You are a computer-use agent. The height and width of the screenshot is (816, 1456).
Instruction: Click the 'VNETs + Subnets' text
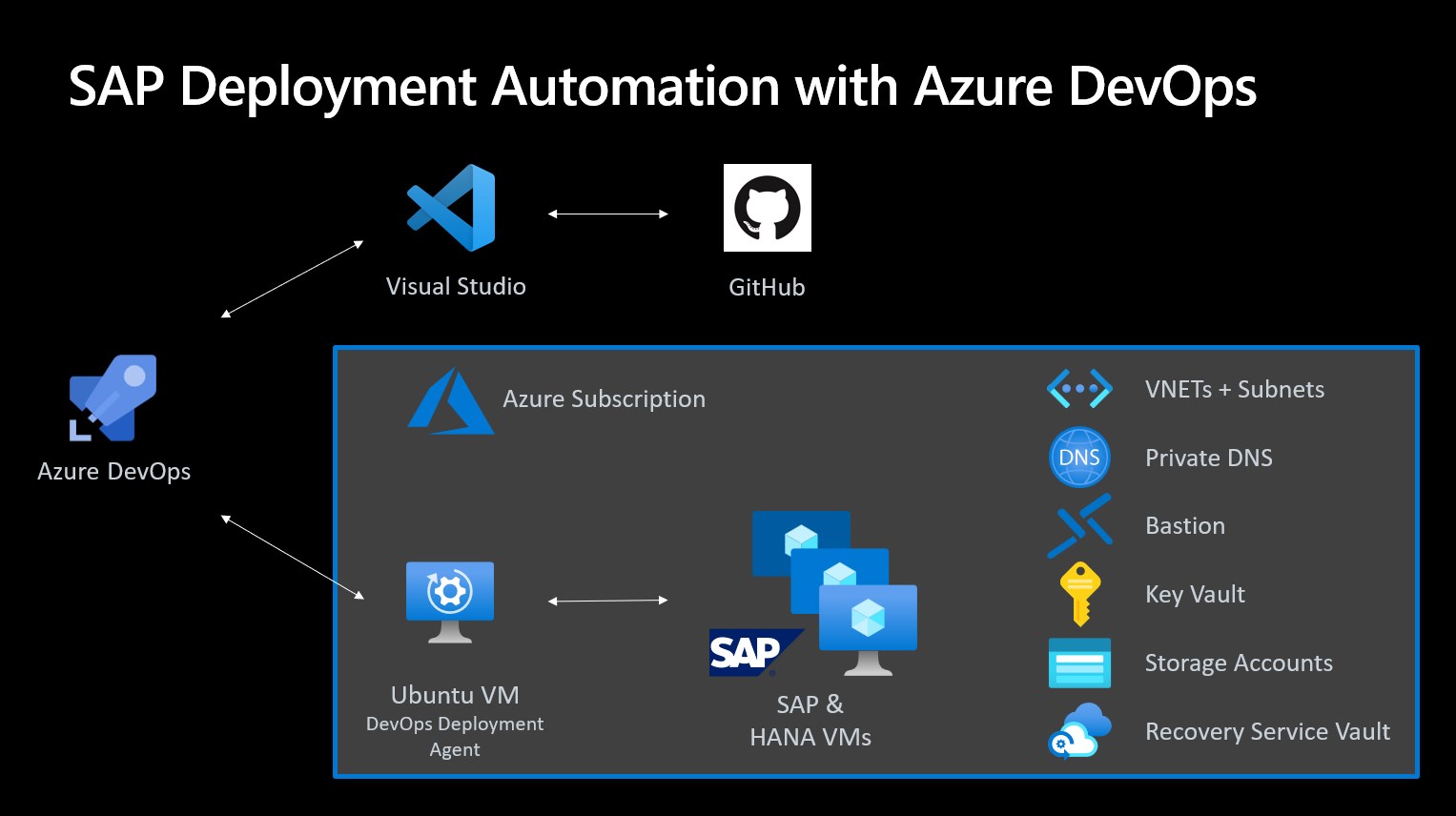click(x=1235, y=389)
